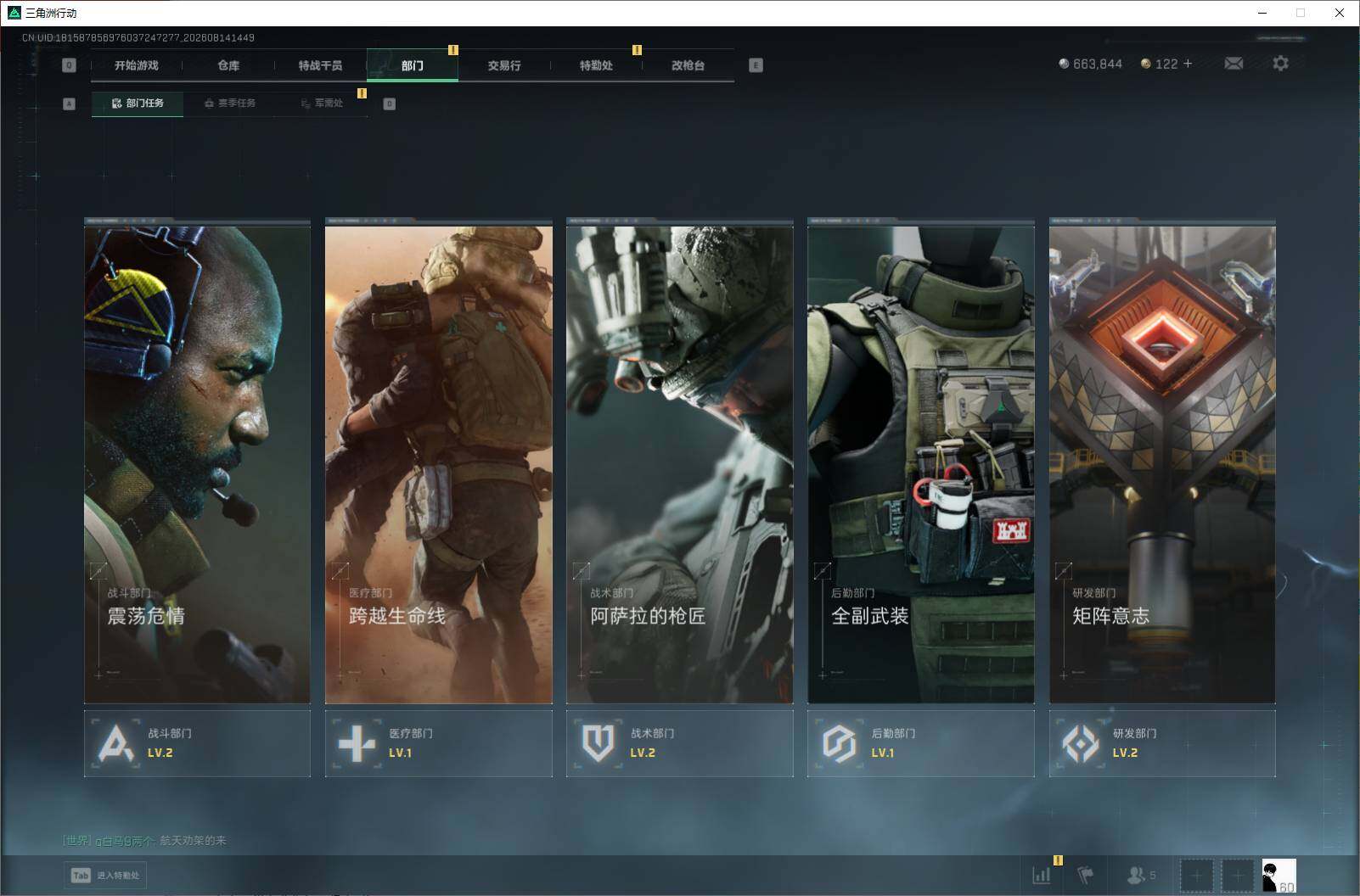Click the 医疗部门 LV.1 panel

point(438,743)
